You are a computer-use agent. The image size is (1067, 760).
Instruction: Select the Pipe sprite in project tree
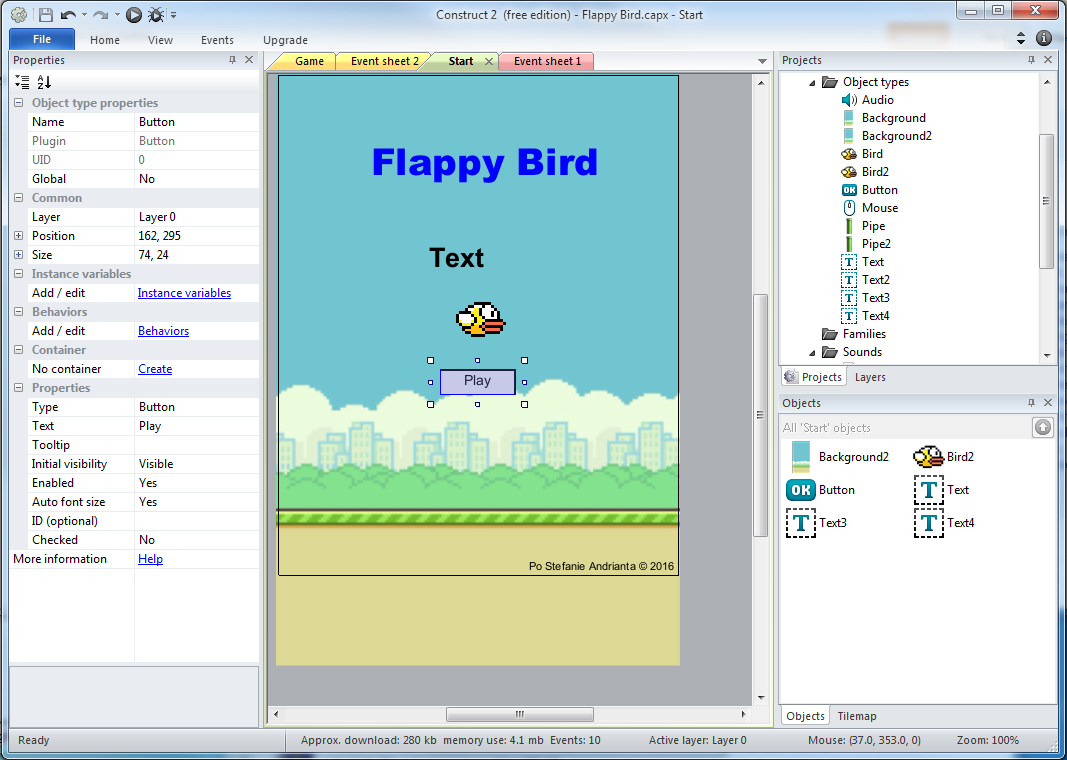[873, 226]
